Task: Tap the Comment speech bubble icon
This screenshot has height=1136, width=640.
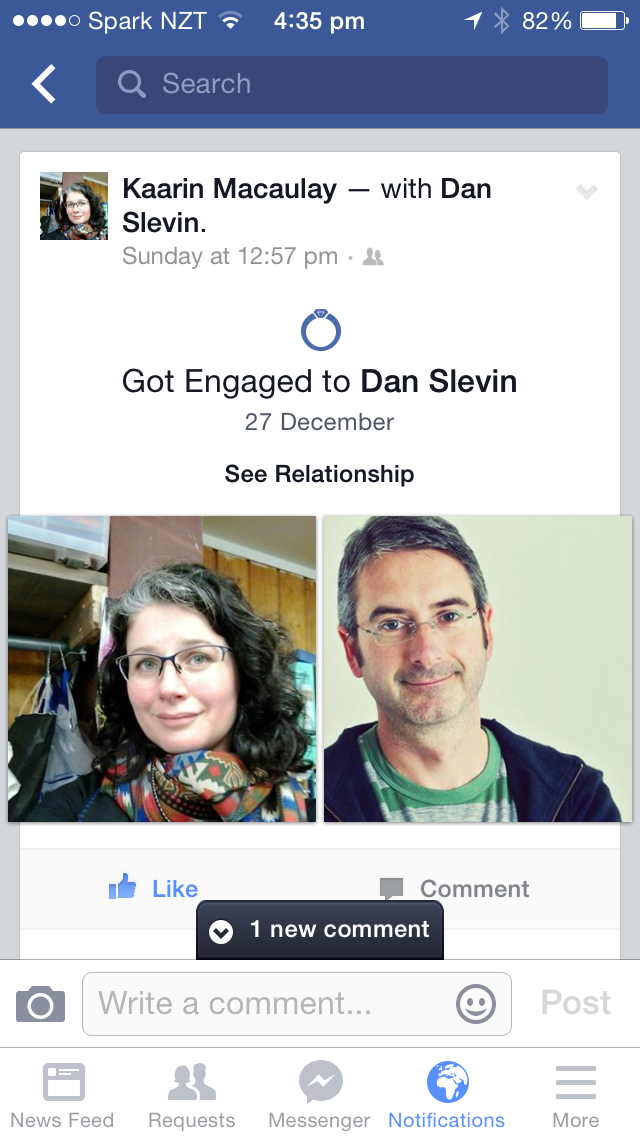Action: click(x=391, y=888)
